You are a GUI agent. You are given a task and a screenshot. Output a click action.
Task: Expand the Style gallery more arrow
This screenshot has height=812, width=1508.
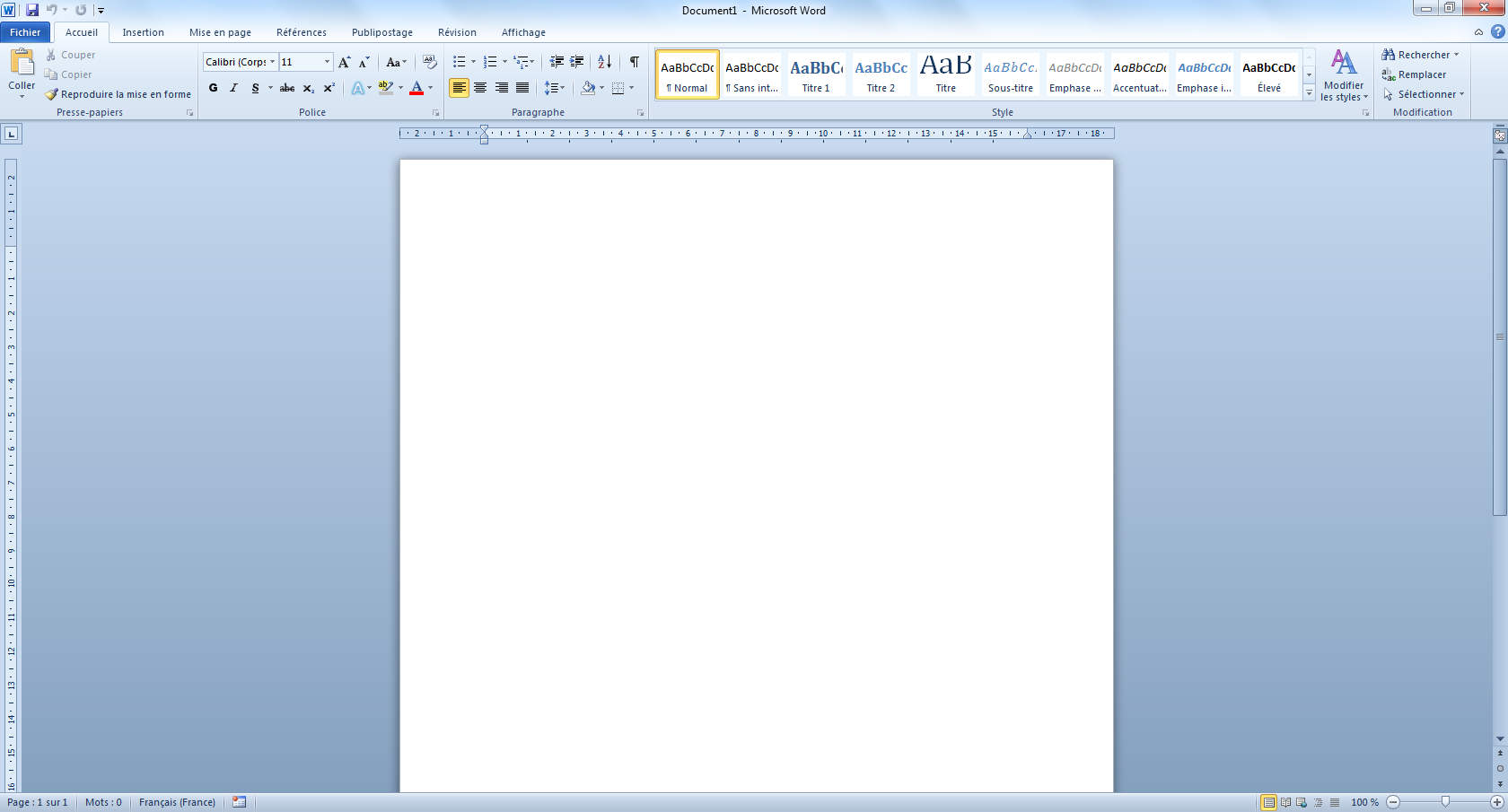pos(1309,92)
